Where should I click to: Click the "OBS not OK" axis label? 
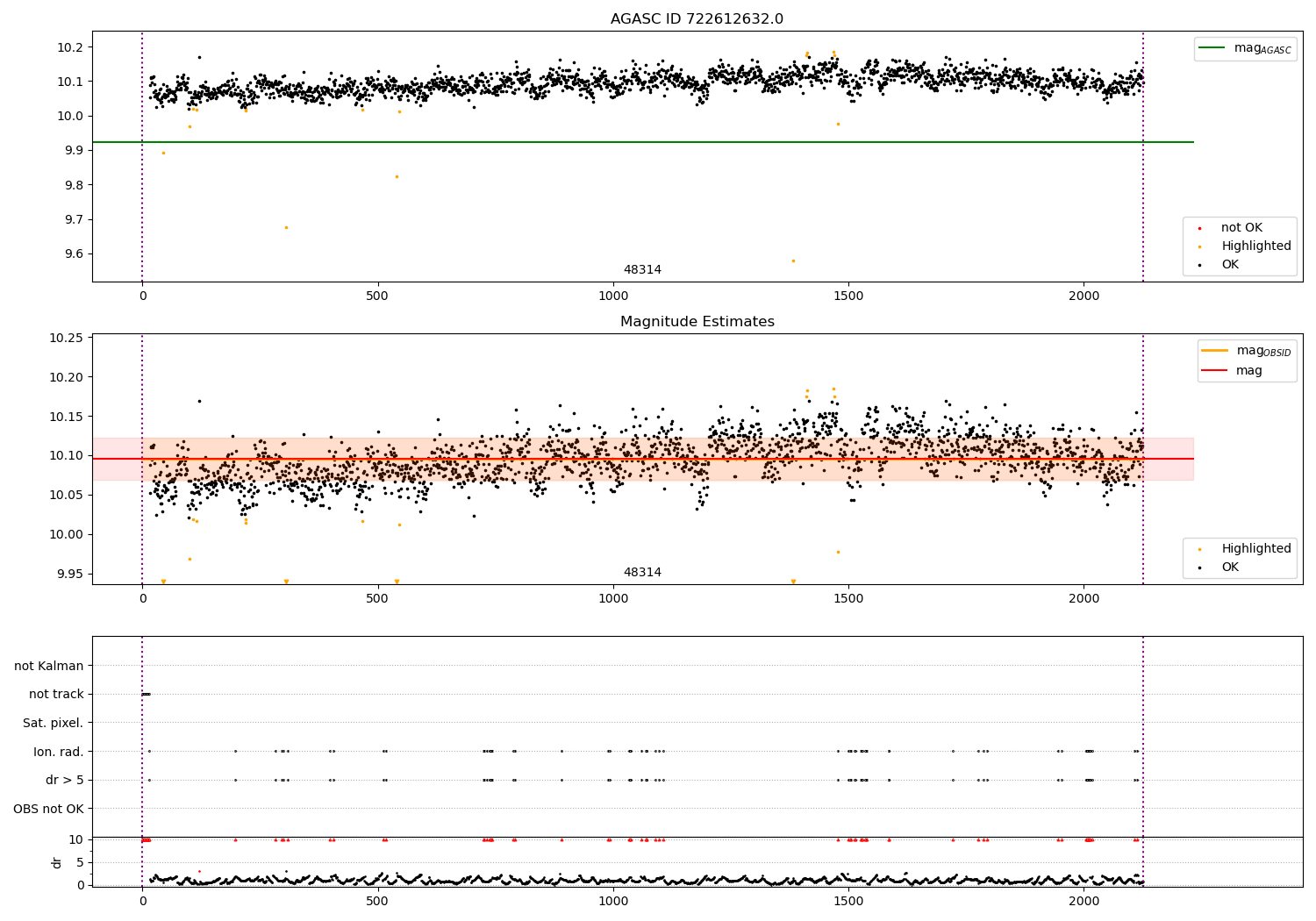[48, 809]
